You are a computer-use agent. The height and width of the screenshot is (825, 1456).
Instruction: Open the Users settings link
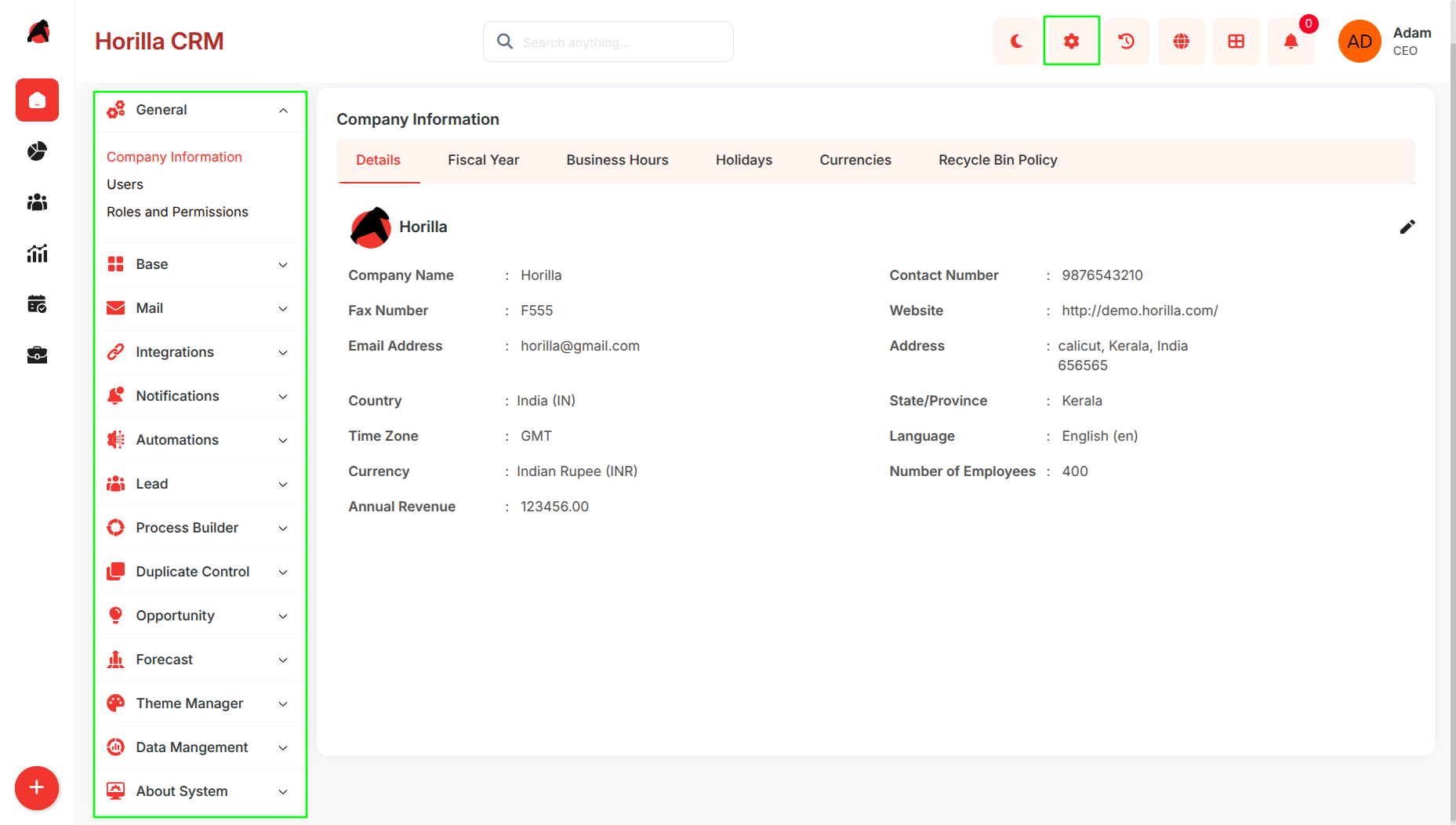pos(125,184)
